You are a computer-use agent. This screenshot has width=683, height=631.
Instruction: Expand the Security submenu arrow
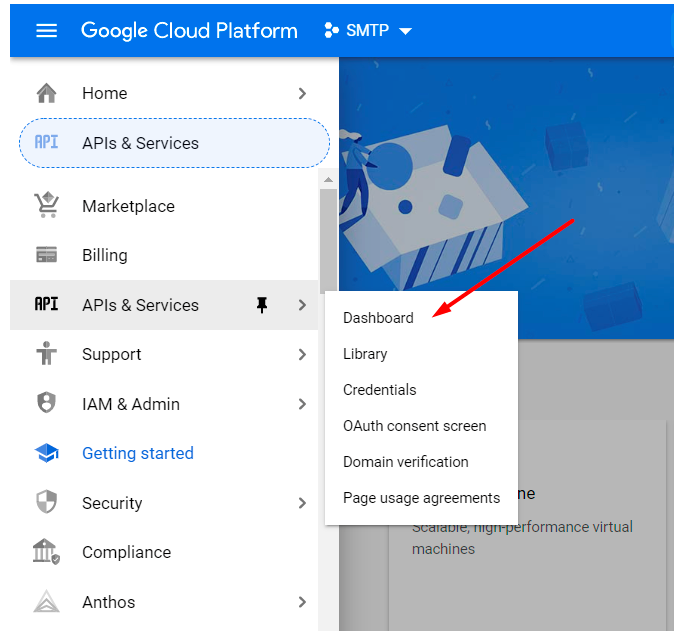point(302,503)
